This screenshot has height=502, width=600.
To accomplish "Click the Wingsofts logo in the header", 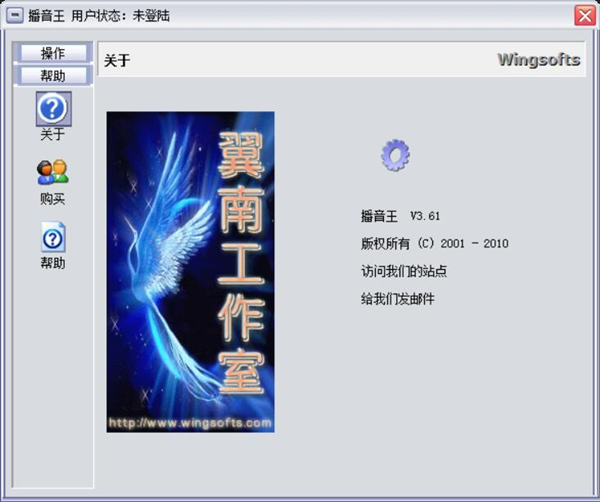I will (x=539, y=60).
